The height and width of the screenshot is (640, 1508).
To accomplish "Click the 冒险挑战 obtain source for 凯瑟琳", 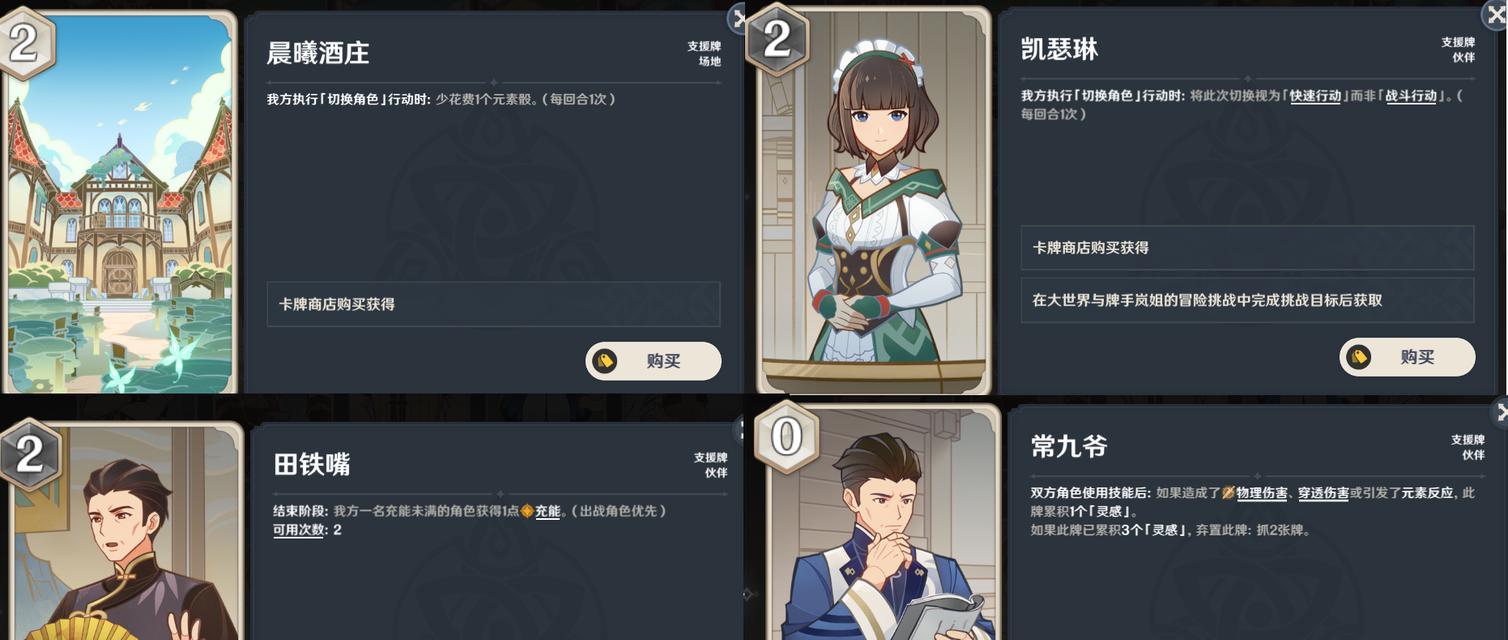I will point(1247,300).
